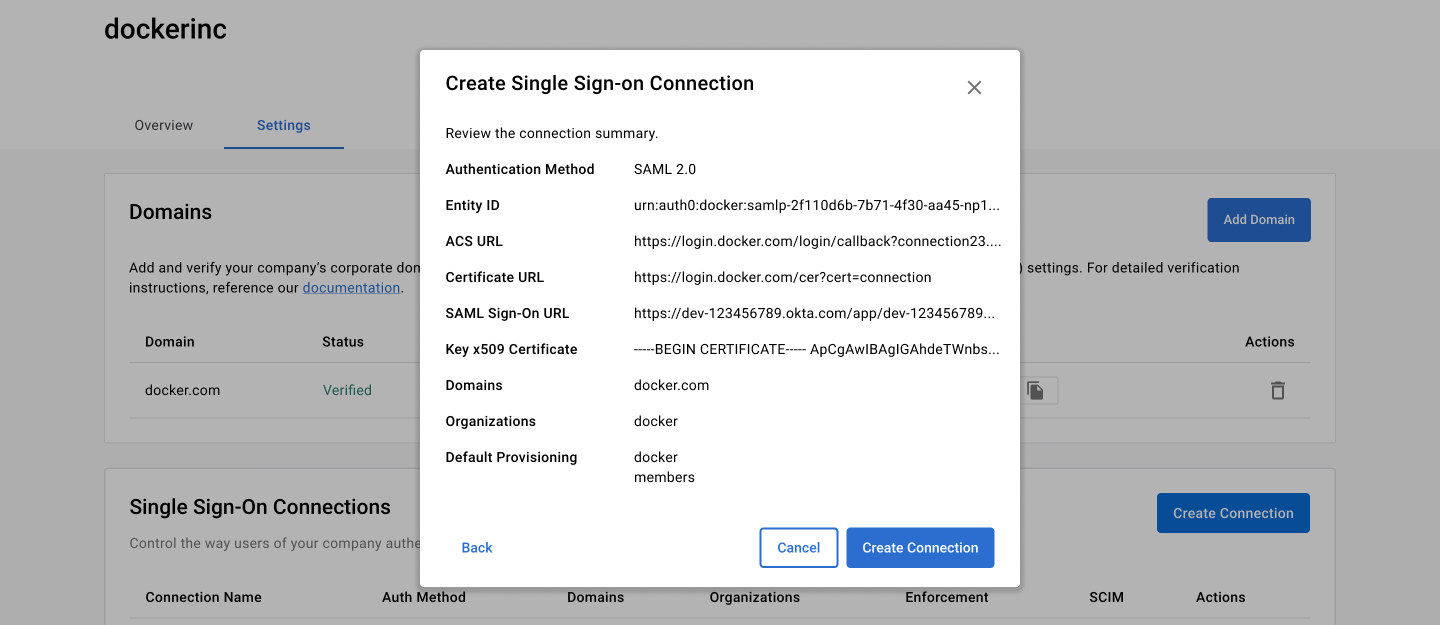Click the Review the connection summary text
Screen dimensions: 1440x625
pos(552,134)
